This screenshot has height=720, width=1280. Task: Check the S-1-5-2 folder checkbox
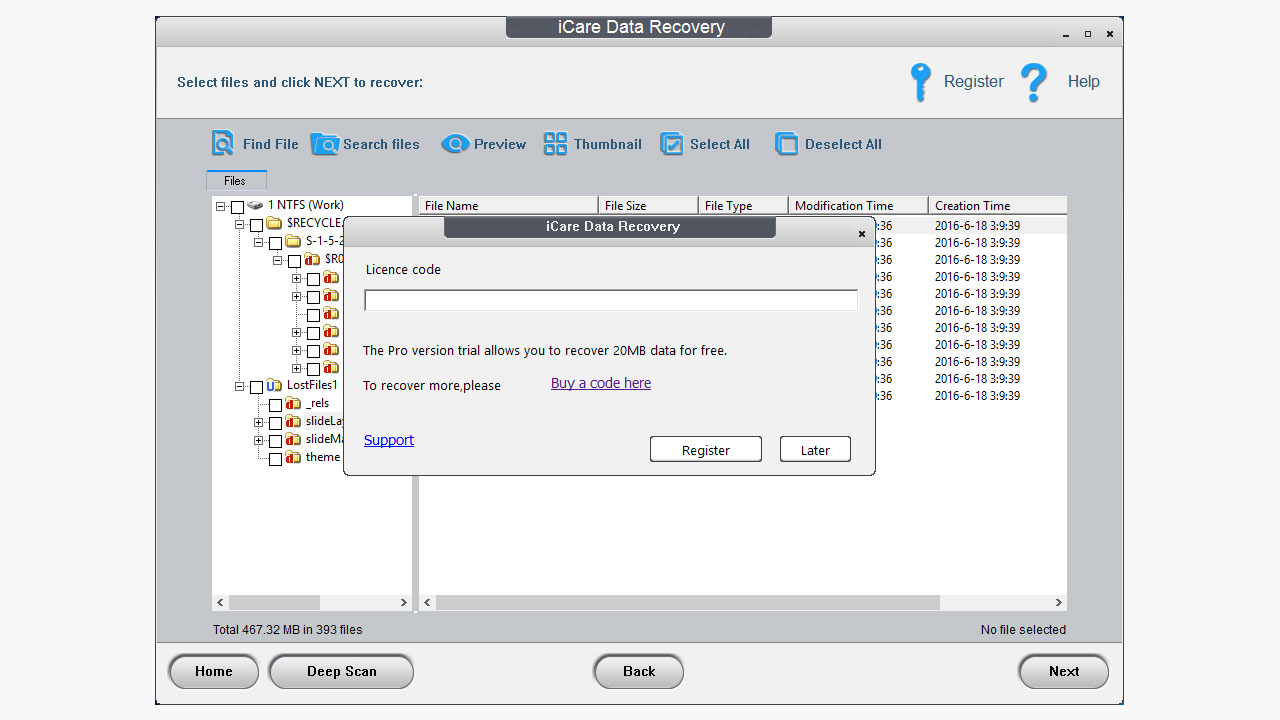click(275, 243)
